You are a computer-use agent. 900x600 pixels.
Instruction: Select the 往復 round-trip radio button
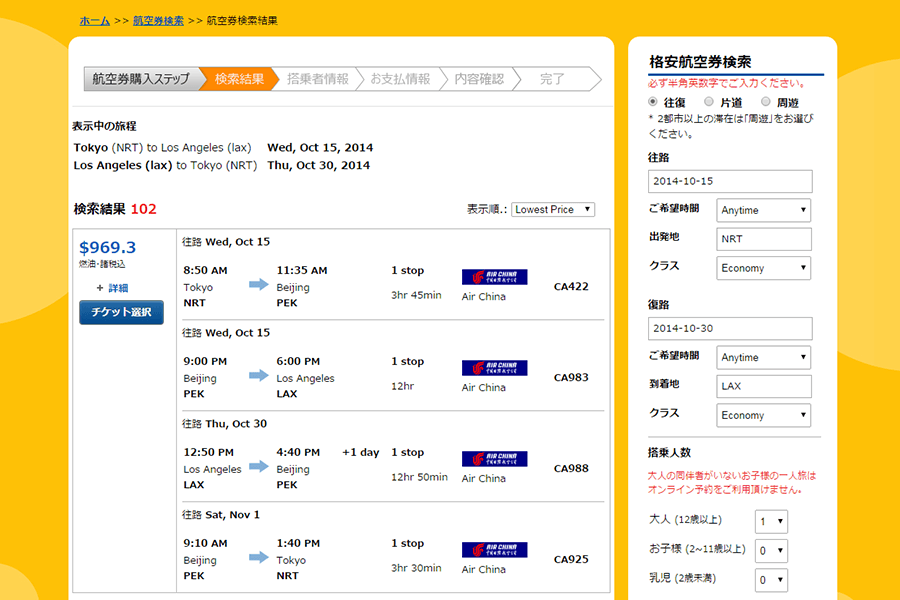click(x=653, y=102)
